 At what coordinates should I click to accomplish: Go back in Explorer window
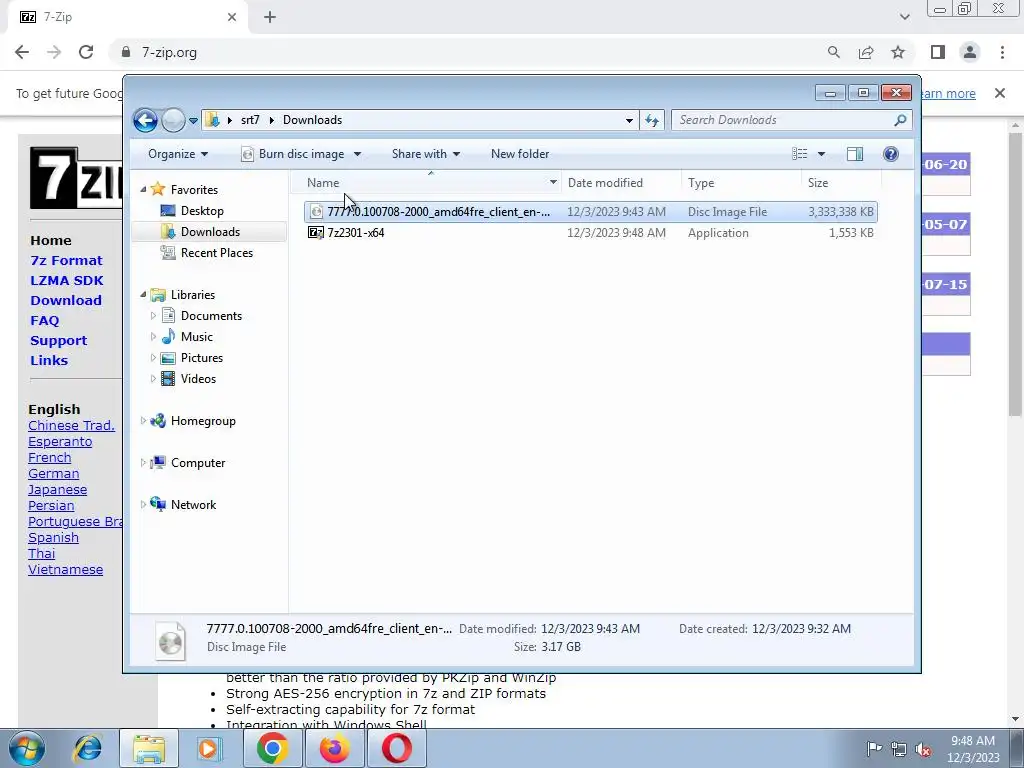tap(145, 120)
